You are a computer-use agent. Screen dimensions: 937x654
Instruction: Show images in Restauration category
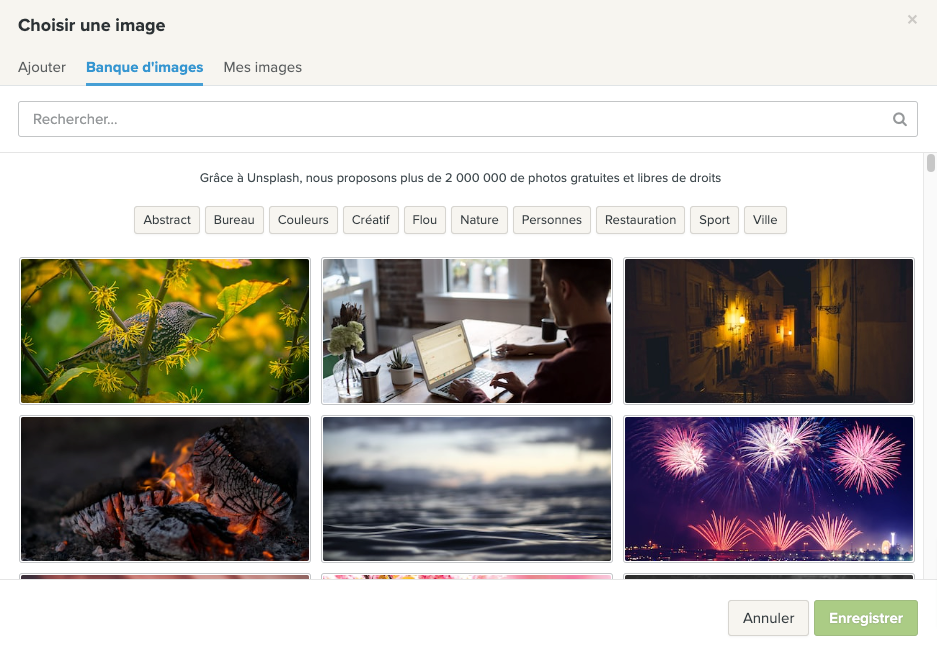coord(641,220)
